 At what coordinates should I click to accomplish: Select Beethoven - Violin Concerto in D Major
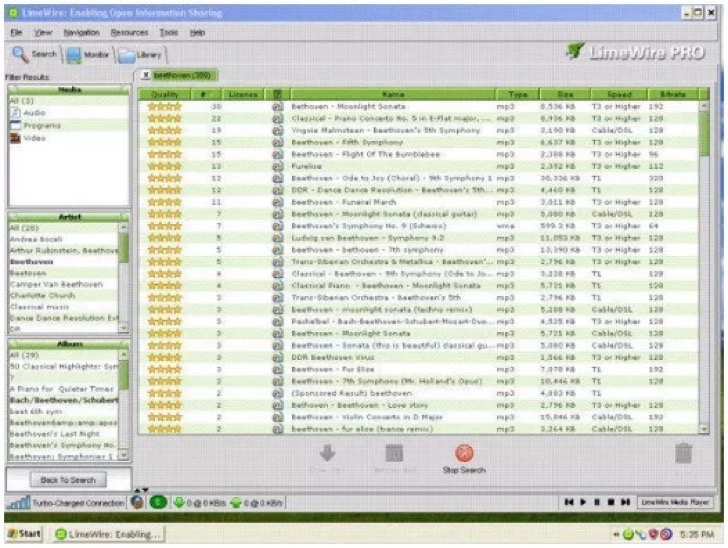[x=418, y=417]
